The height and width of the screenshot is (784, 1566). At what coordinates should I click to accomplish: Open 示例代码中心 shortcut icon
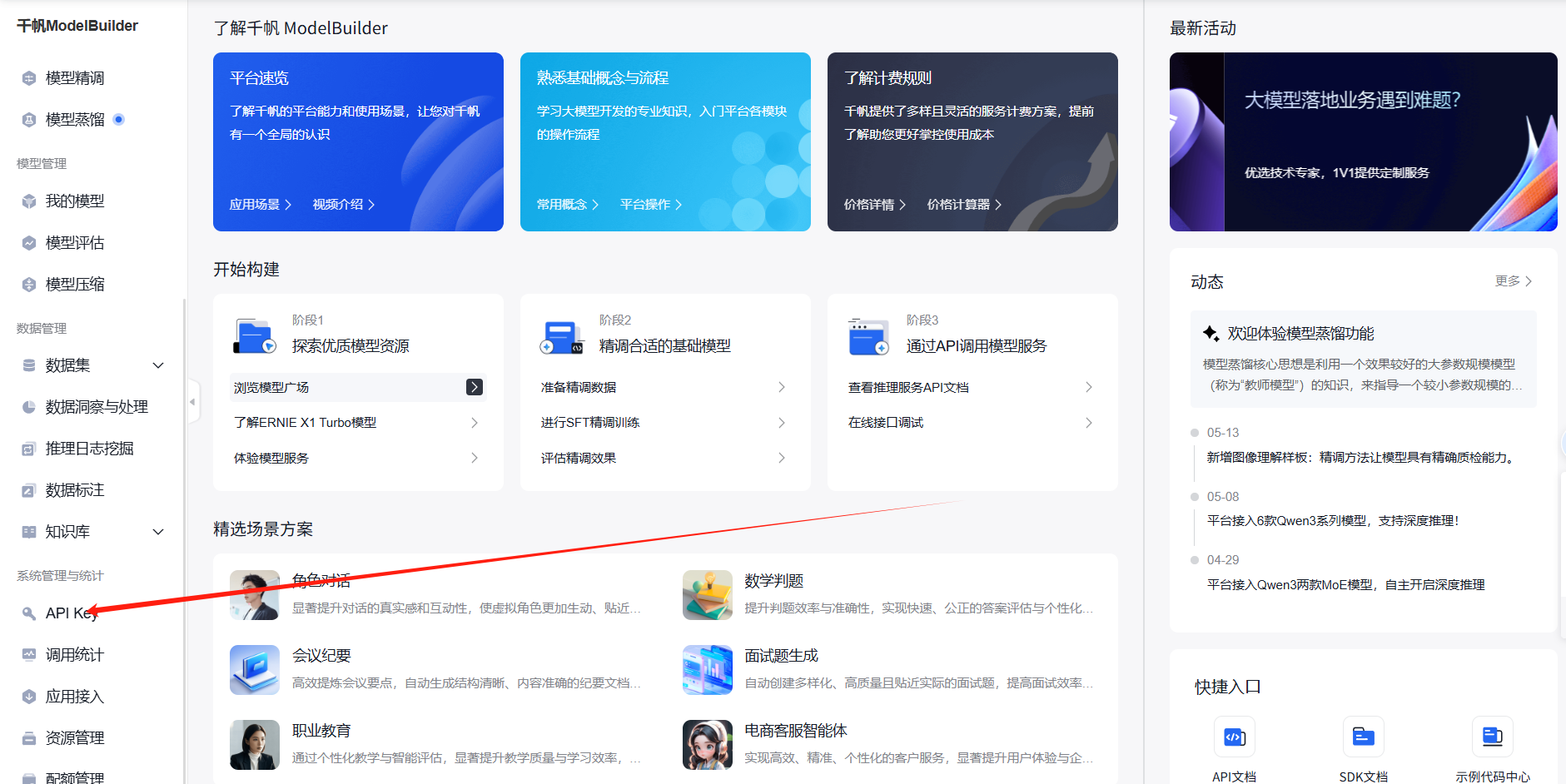(x=1492, y=737)
